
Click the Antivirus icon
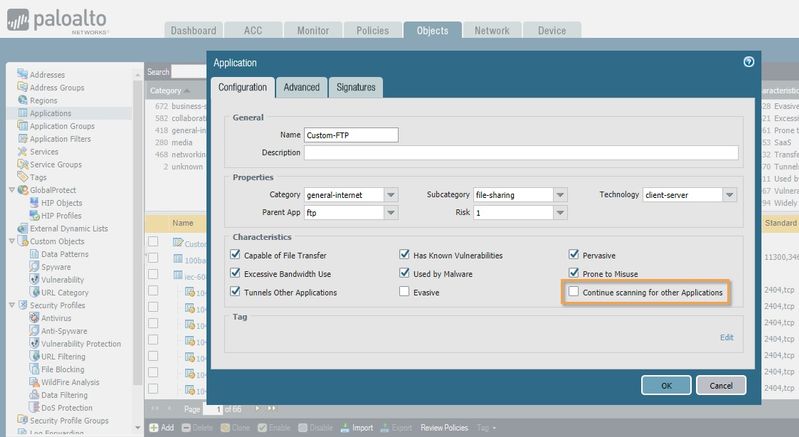click(34, 318)
